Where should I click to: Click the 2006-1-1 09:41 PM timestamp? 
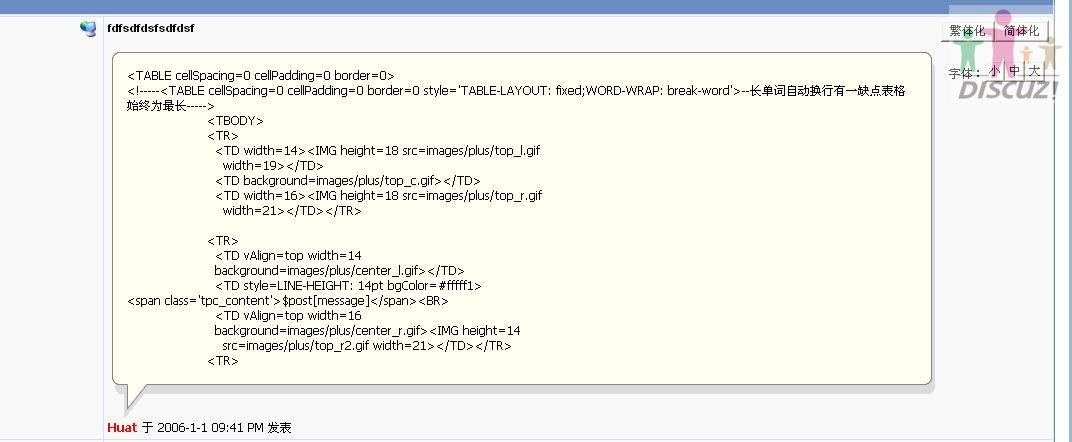(211, 428)
